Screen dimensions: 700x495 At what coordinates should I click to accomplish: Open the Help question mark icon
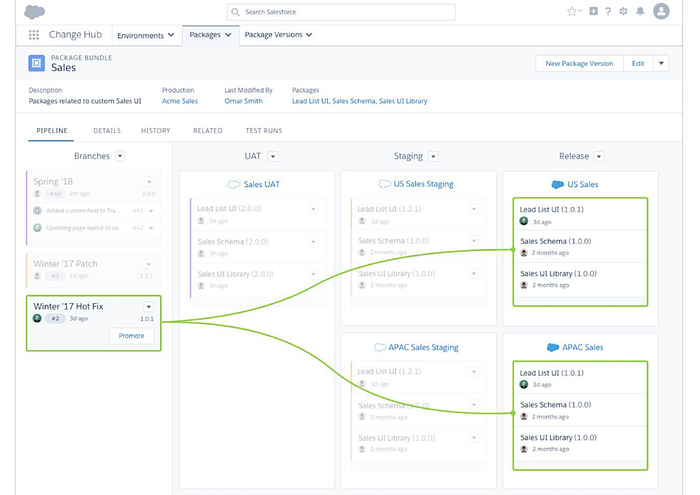pyautogui.click(x=608, y=12)
